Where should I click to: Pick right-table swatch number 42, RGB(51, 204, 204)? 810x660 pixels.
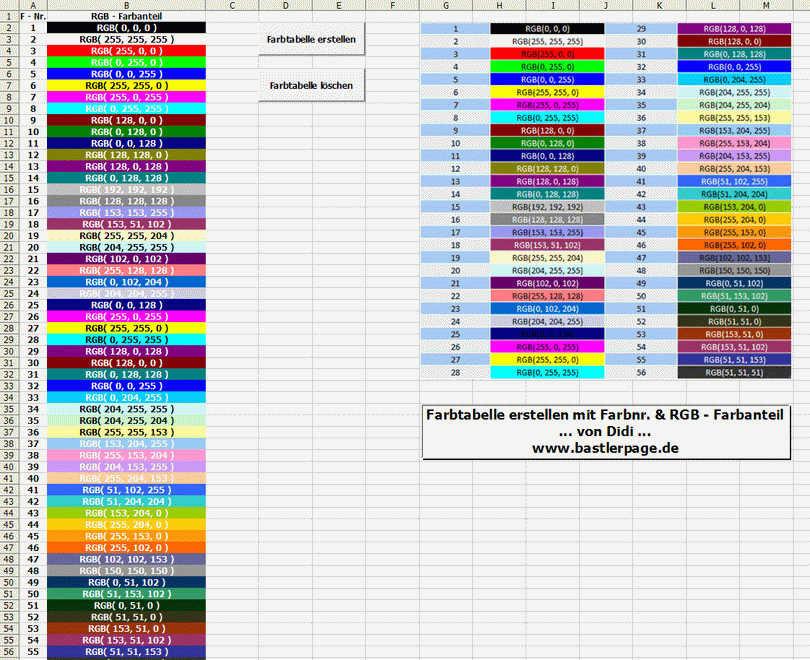coord(734,194)
